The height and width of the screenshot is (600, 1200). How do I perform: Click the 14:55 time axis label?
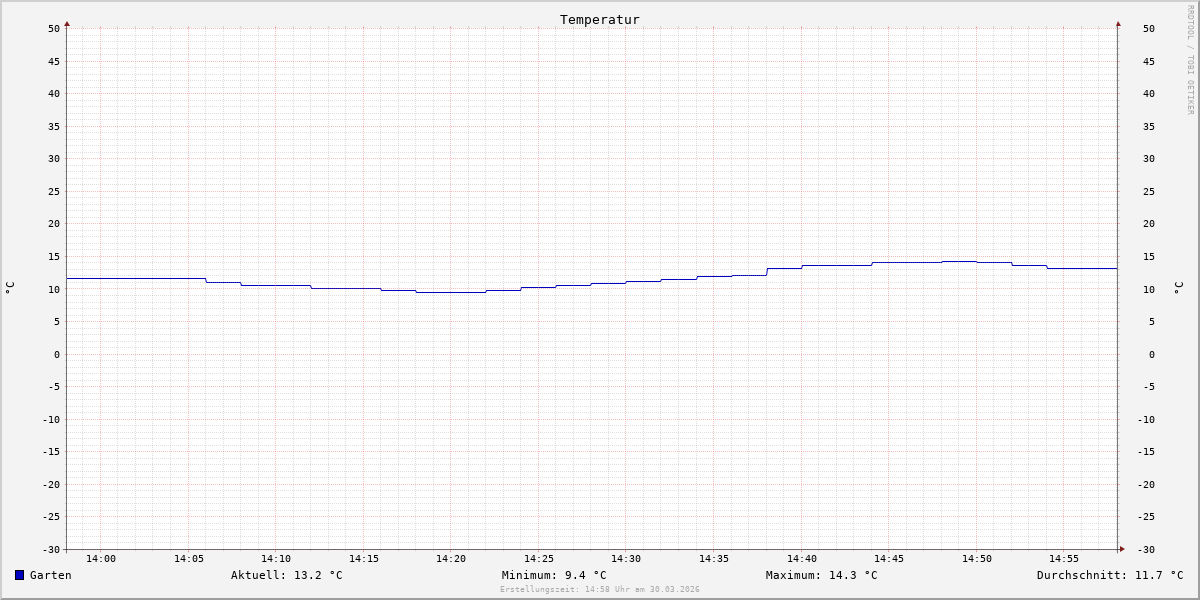pos(1064,558)
